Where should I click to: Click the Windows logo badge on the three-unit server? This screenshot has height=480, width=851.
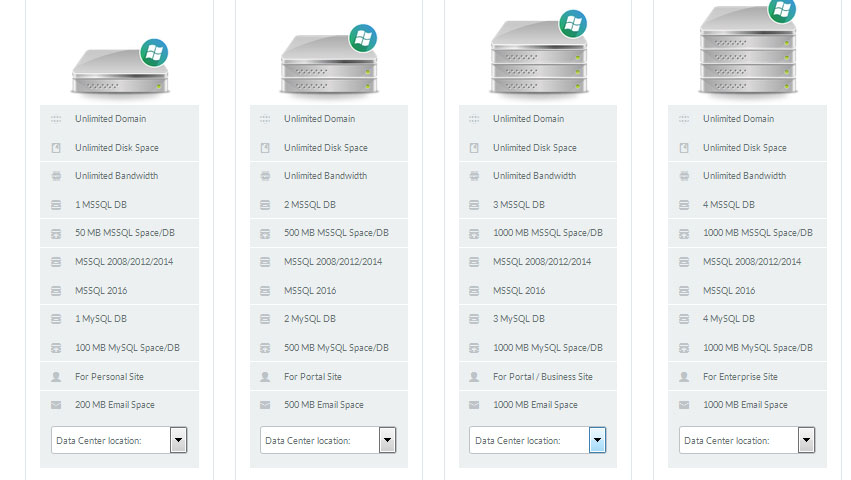point(573,24)
